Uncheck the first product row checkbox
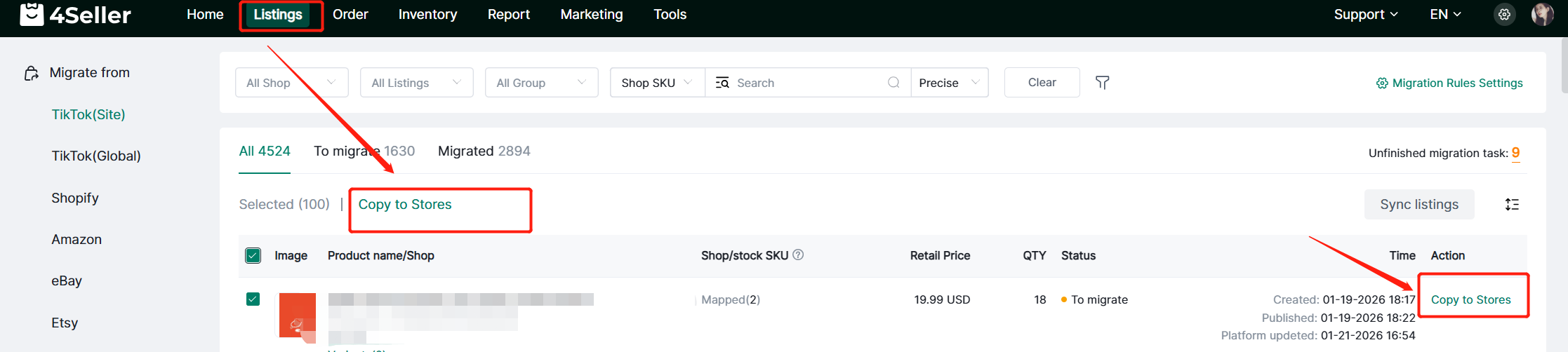This screenshot has height=352, width=1568. pyautogui.click(x=253, y=299)
